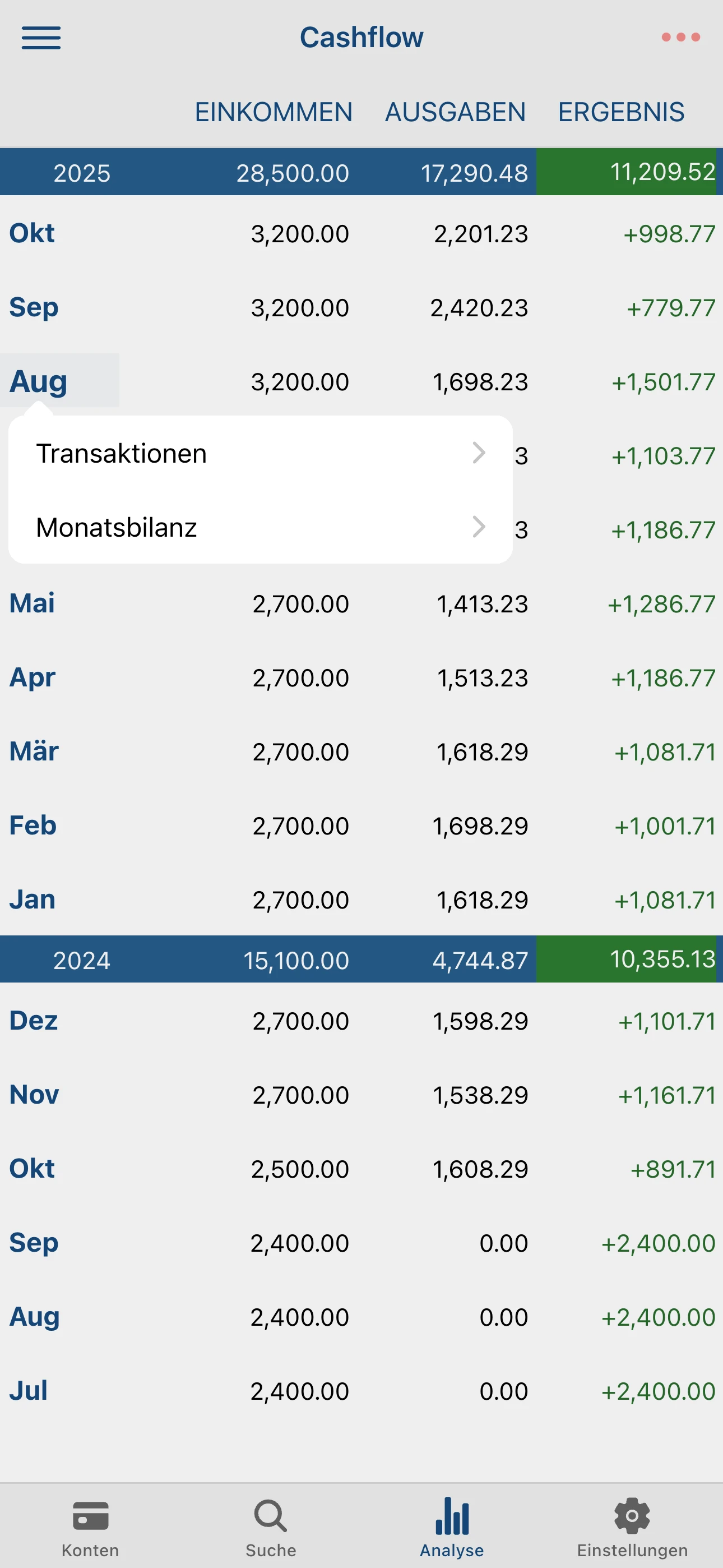The width and height of the screenshot is (723, 1568).
Task: Open Konten card icon in bottom bar
Action: pyautogui.click(x=90, y=1516)
